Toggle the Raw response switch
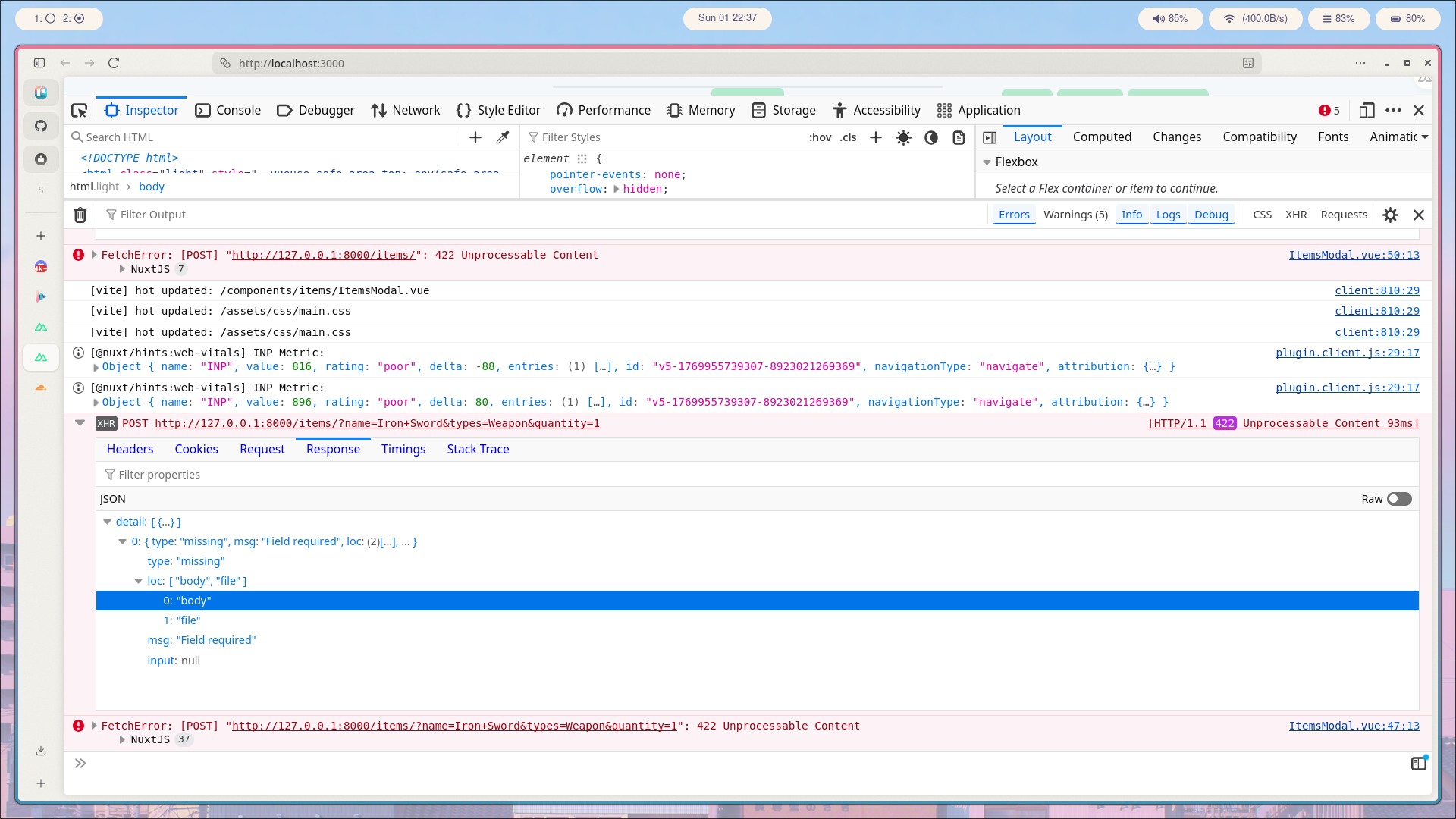This screenshot has height=819, width=1456. (1399, 499)
